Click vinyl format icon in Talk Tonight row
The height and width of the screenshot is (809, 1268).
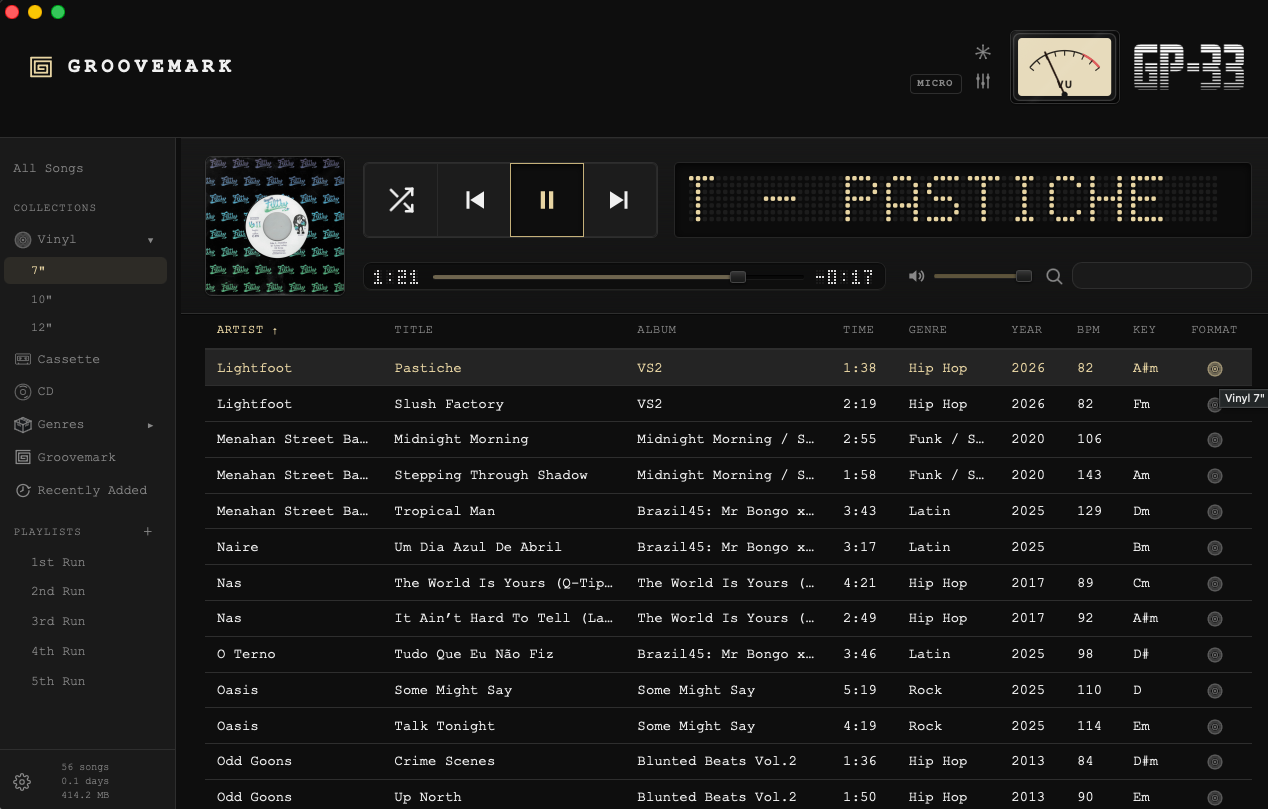[1215, 727]
